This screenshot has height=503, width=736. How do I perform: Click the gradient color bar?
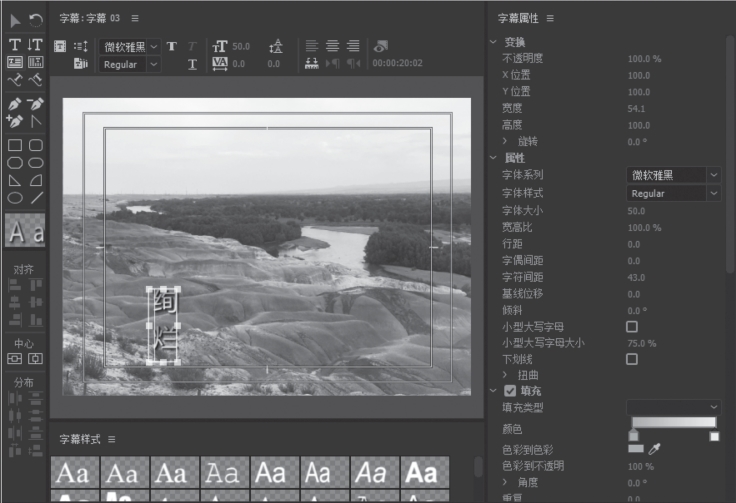(674, 422)
